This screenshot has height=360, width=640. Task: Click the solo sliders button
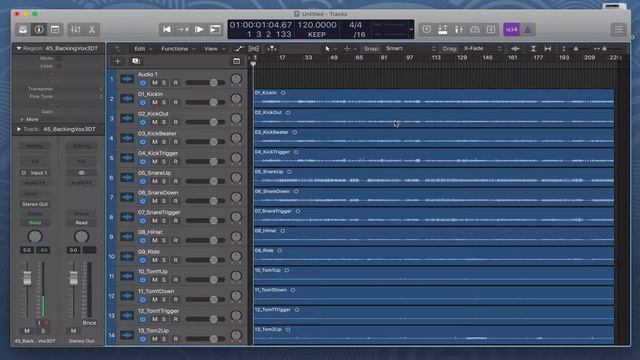coord(459,29)
